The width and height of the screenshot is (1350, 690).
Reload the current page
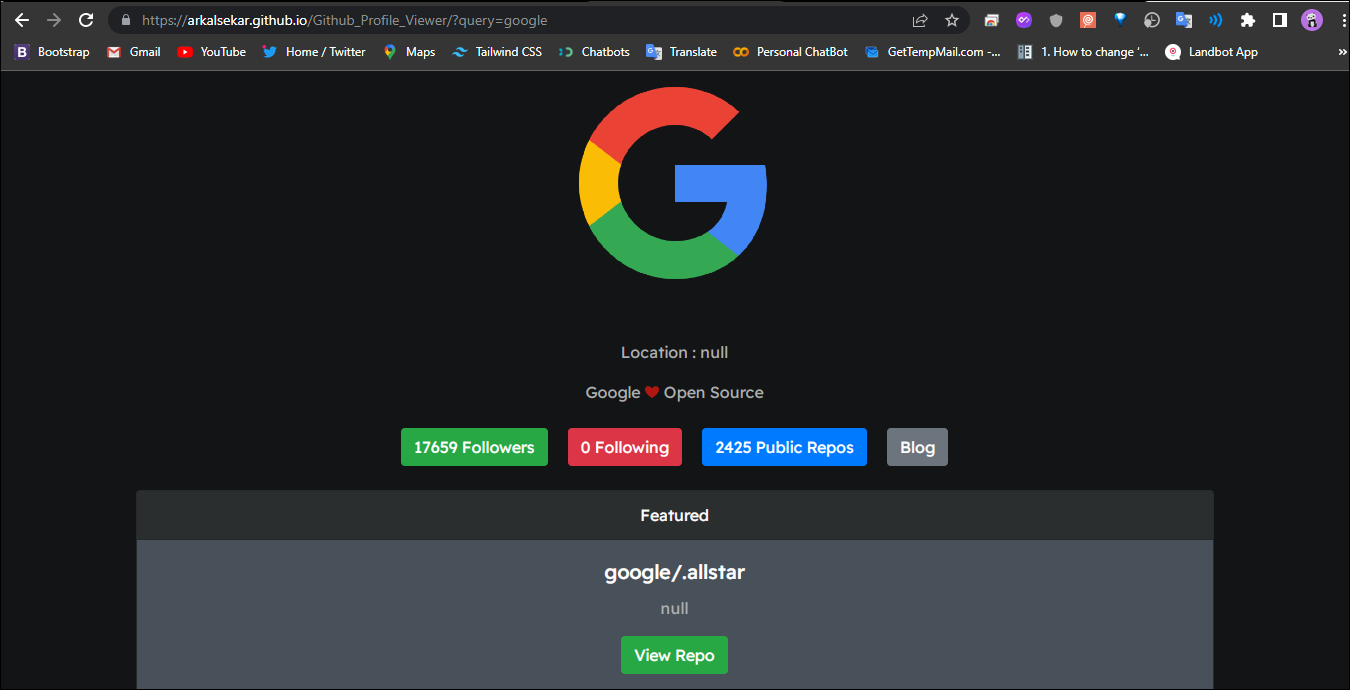click(86, 20)
